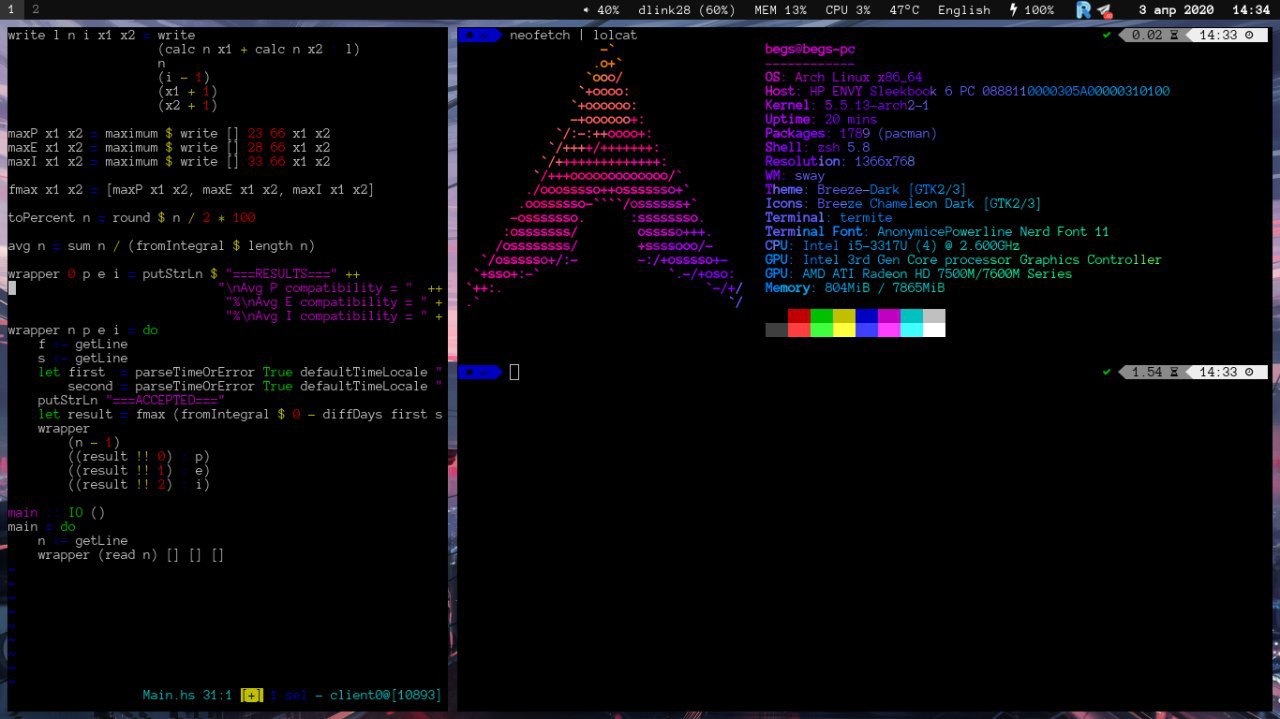The width and height of the screenshot is (1280, 719).
Task: Click the begs@begs-pc title line
Action: 810,49
